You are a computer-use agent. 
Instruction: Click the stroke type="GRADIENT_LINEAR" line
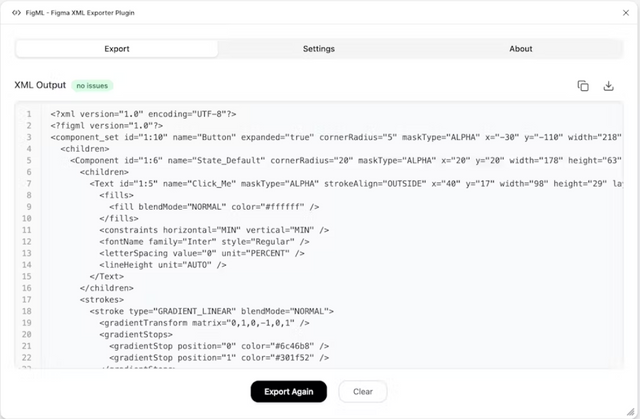tap(211, 311)
